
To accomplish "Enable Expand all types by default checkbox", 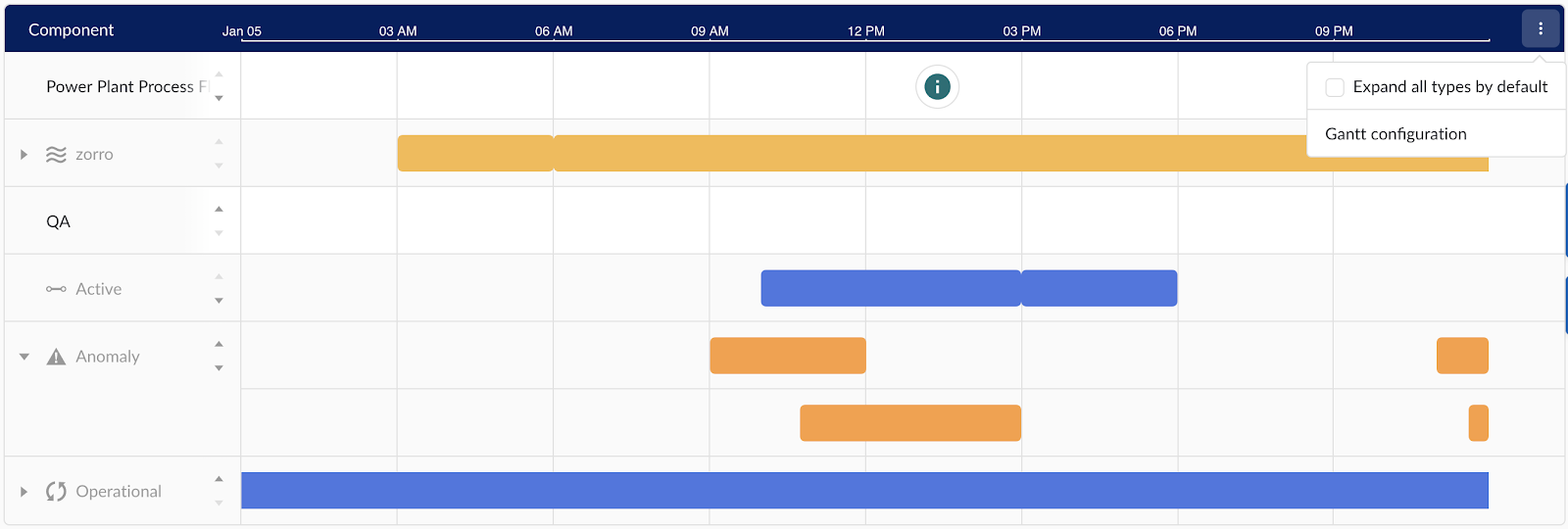I will point(1335,87).
